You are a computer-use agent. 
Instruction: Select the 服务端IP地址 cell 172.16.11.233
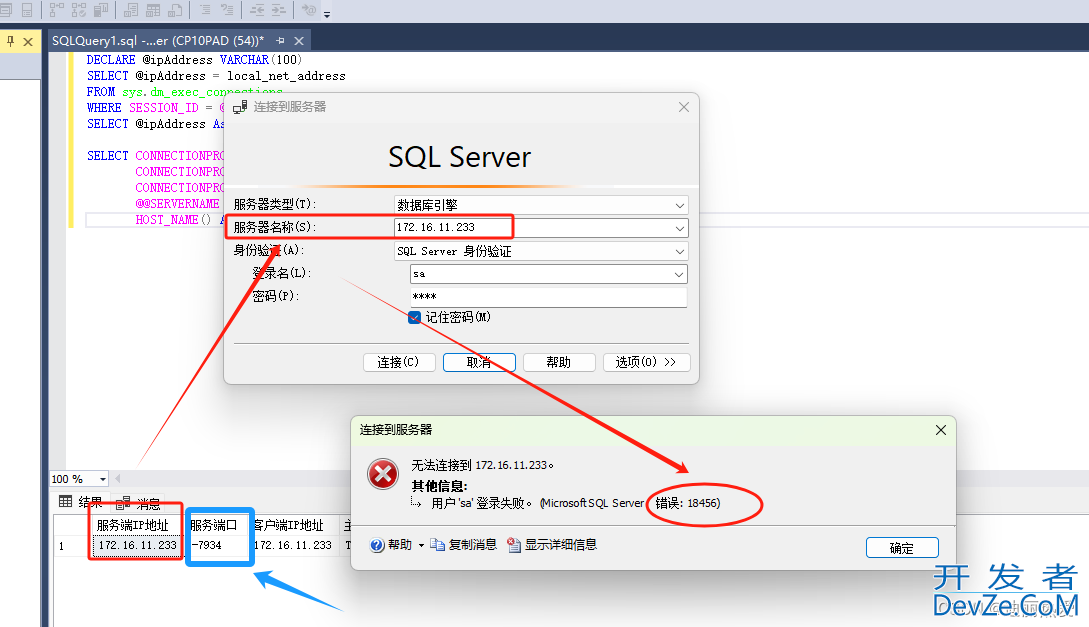pyautogui.click(x=137, y=546)
